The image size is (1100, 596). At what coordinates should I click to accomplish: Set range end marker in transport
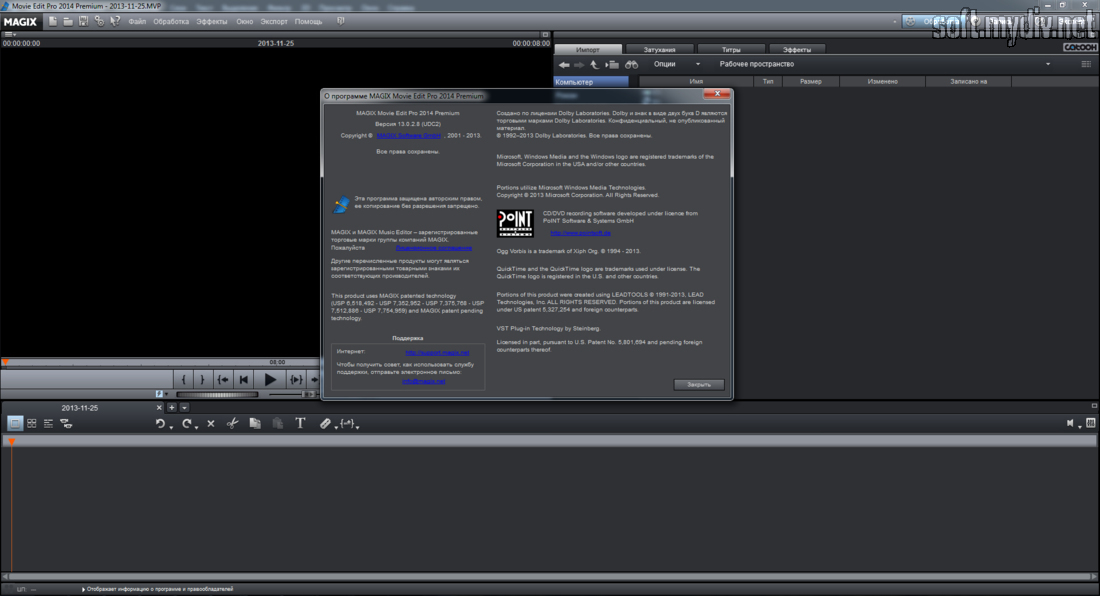pos(203,379)
